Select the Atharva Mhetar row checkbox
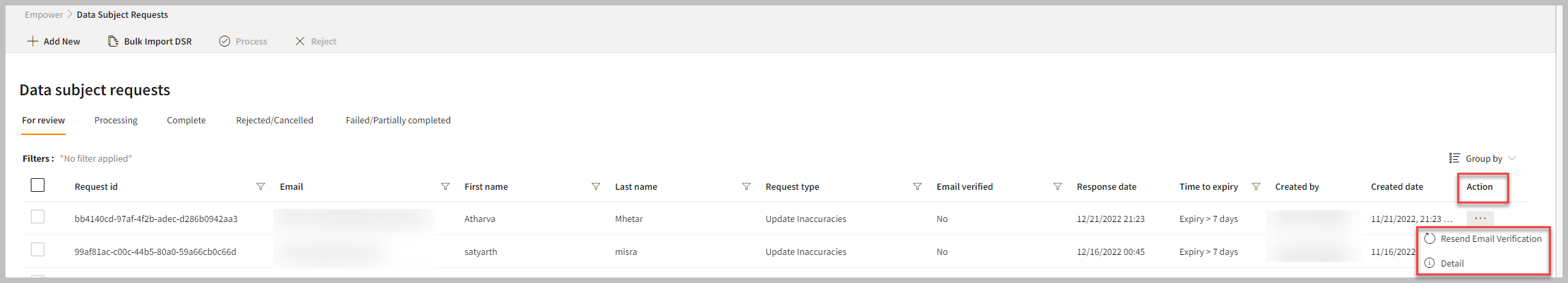 [38, 217]
